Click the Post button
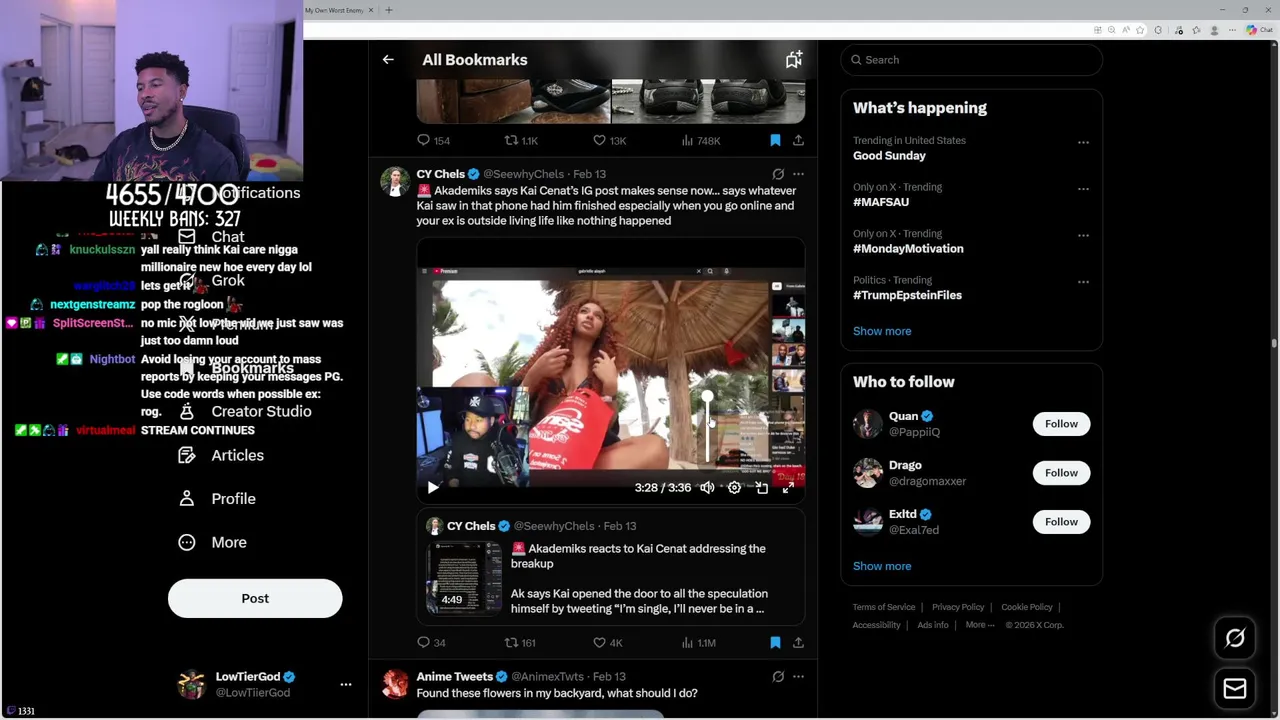Image resolution: width=1280 pixels, height=720 pixels. tap(255, 598)
